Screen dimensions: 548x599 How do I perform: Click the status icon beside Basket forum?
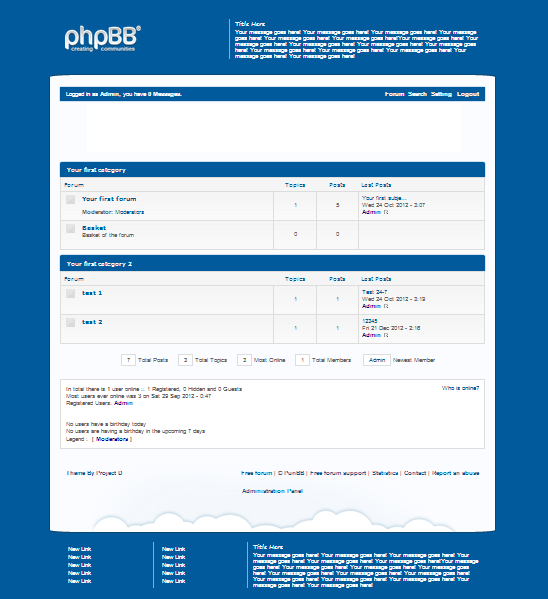[x=70, y=228]
